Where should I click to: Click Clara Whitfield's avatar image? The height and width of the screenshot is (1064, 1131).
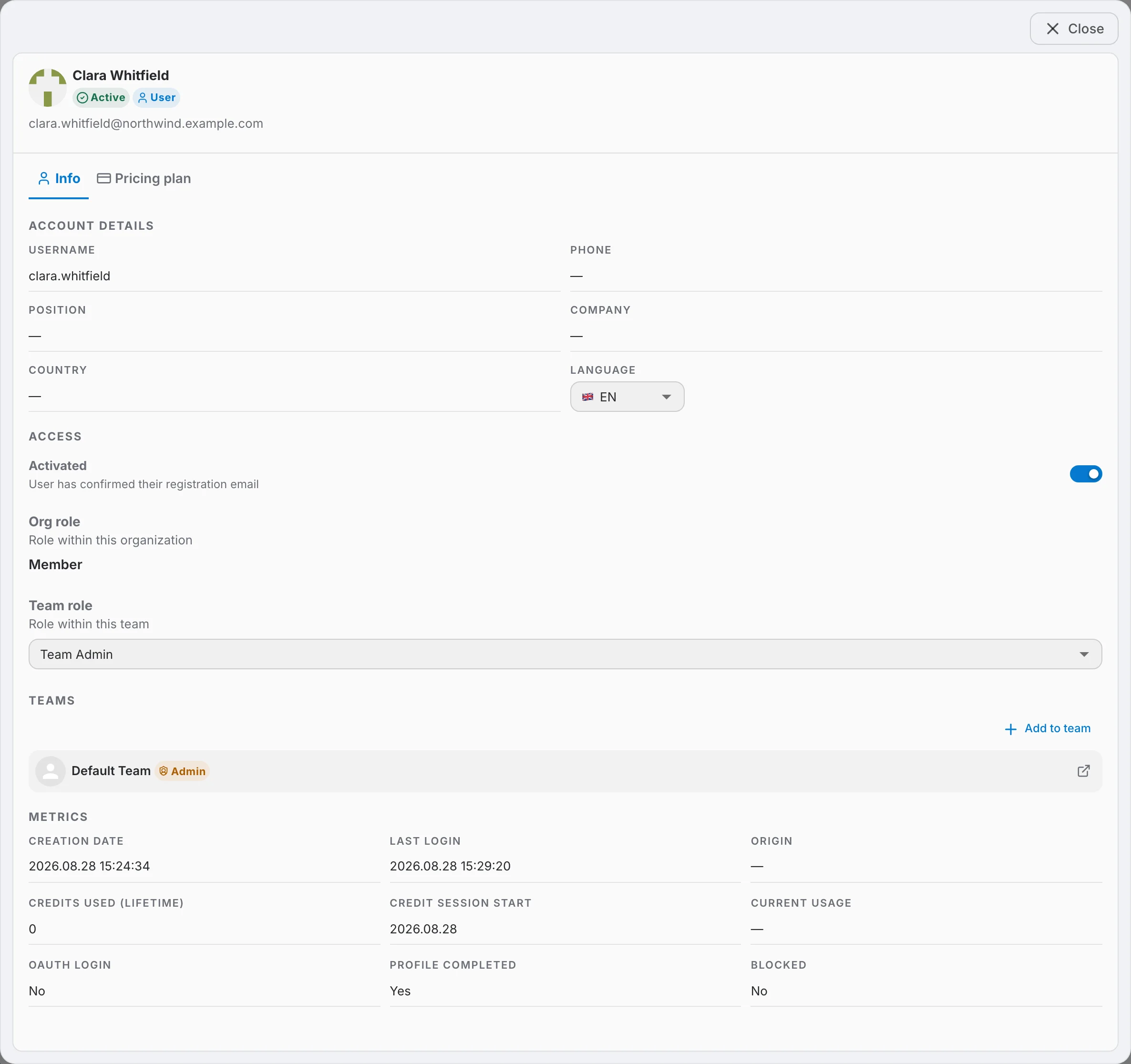pos(48,88)
